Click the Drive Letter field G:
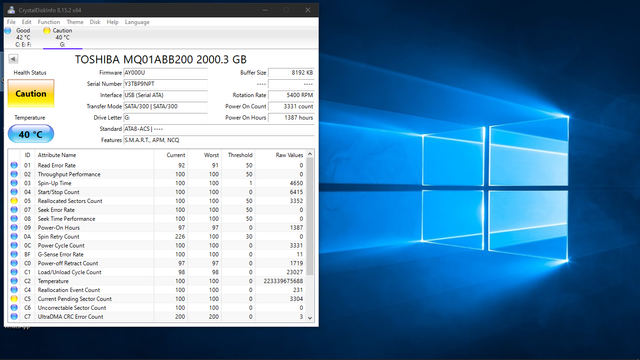 [165, 118]
